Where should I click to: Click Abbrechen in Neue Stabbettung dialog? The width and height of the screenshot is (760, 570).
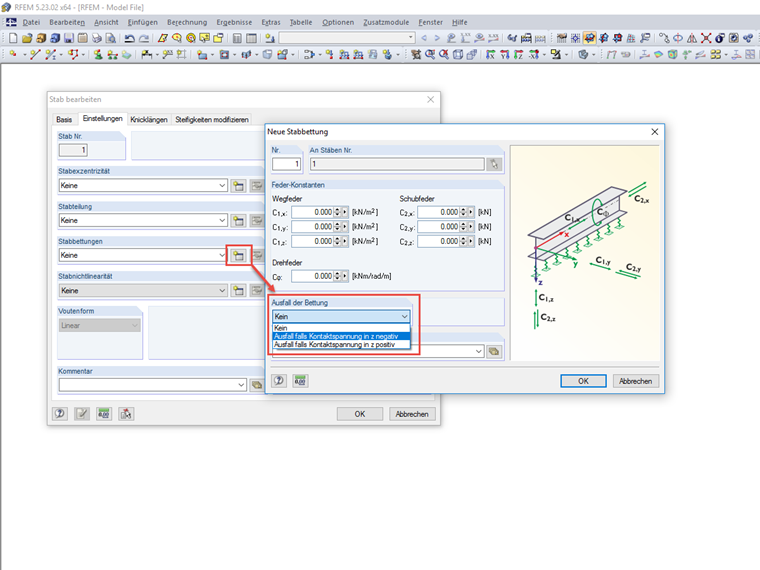pyautogui.click(x=635, y=381)
